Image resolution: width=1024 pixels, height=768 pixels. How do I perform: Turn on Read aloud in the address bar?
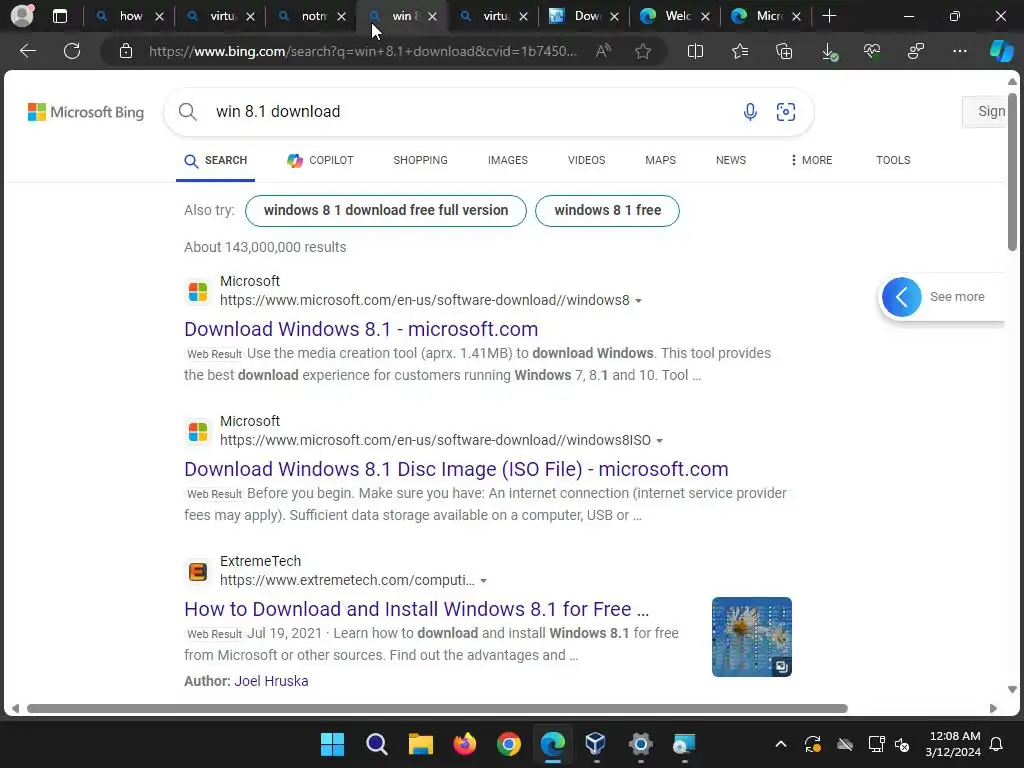pyautogui.click(x=603, y=51)
